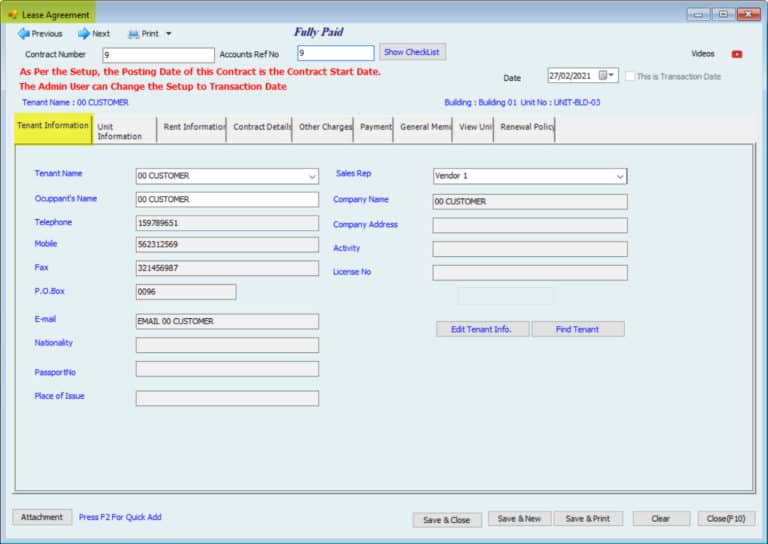Open the Contract Details tab

tap(259, 130)
